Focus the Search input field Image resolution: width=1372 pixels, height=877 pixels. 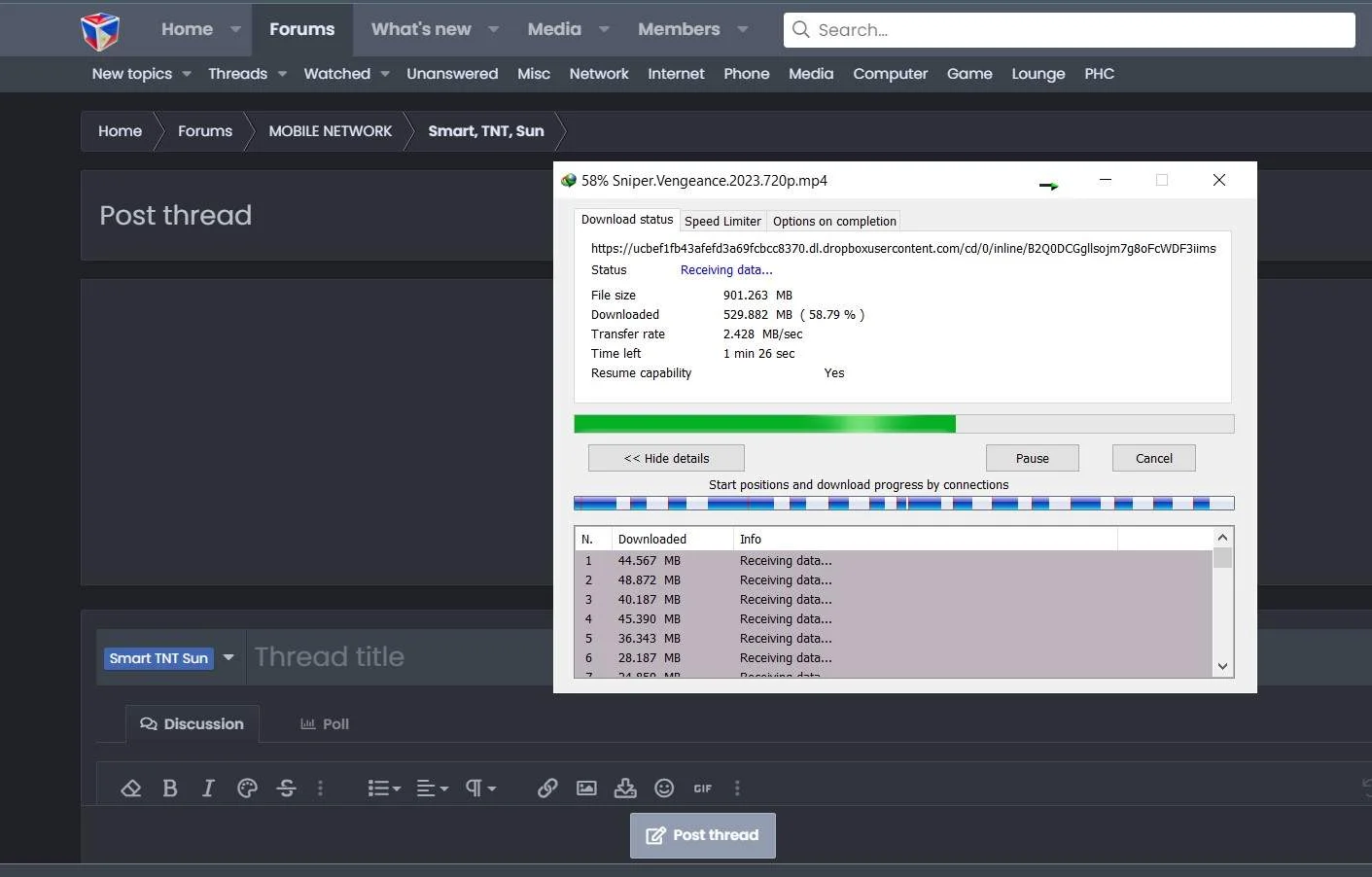pos(1070,30)
